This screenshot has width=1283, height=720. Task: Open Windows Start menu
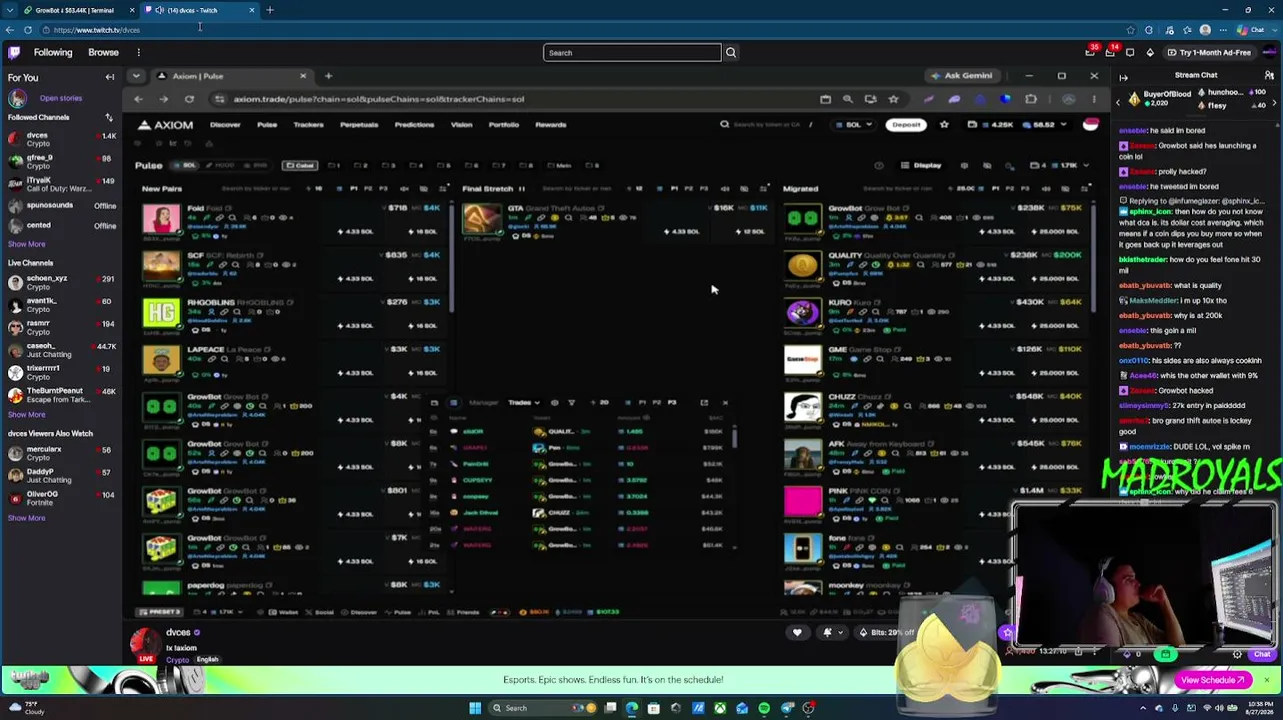click(475, 708)
